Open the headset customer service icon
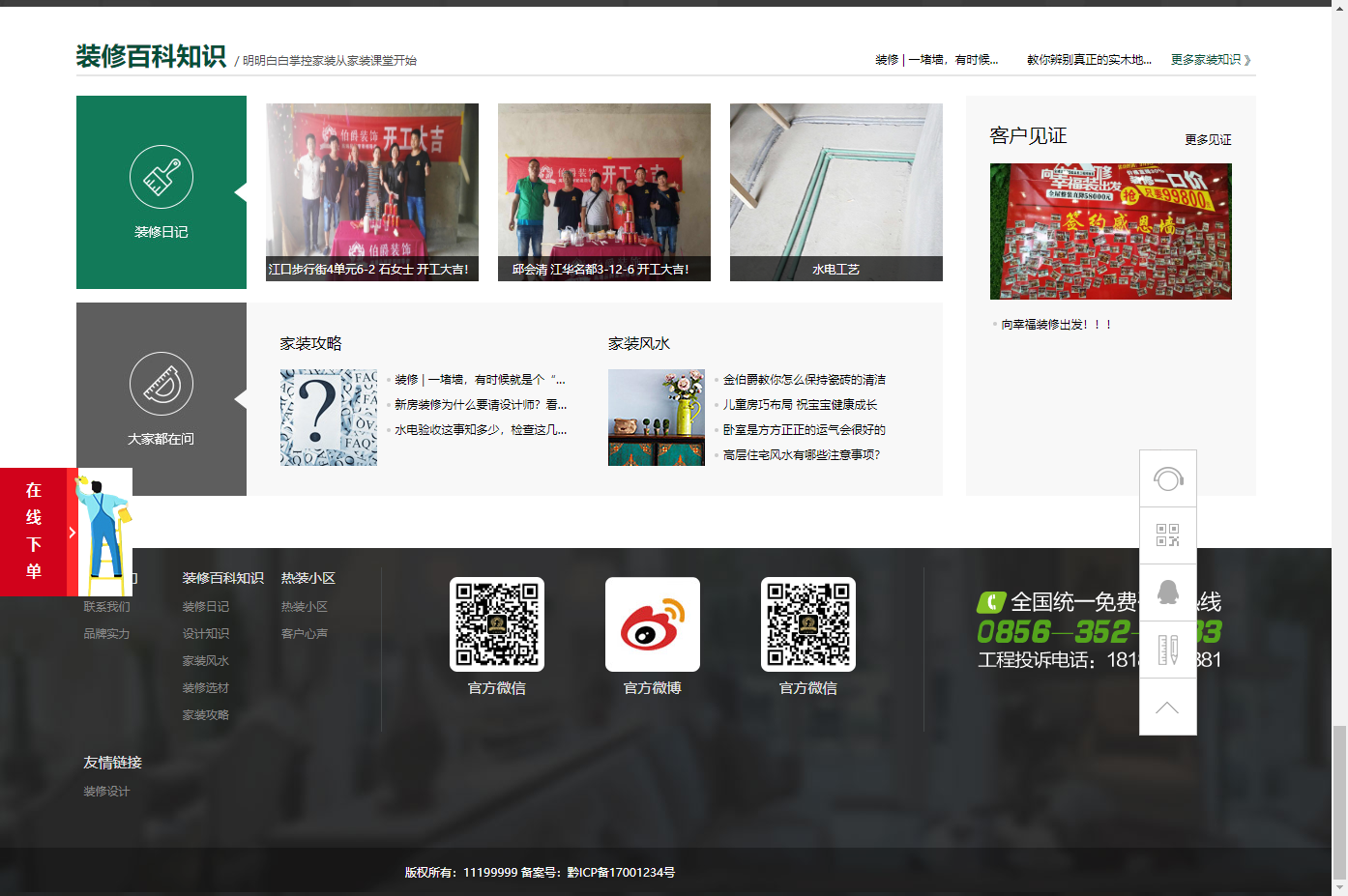Image resolution: width=1348 pixels, height=896 pixels. [x=1168, y=478]
